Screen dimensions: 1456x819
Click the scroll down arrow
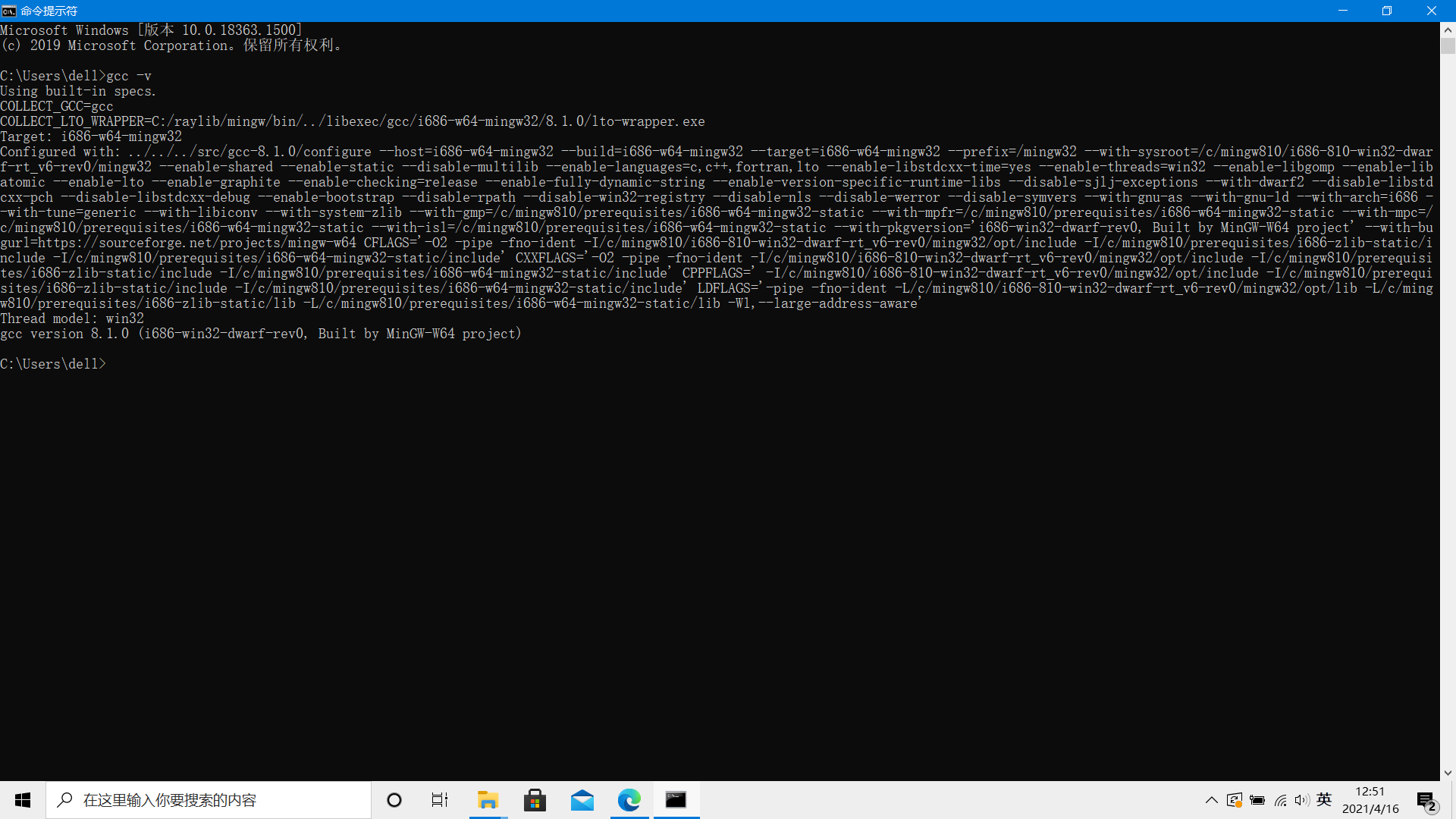(1448, 773)
